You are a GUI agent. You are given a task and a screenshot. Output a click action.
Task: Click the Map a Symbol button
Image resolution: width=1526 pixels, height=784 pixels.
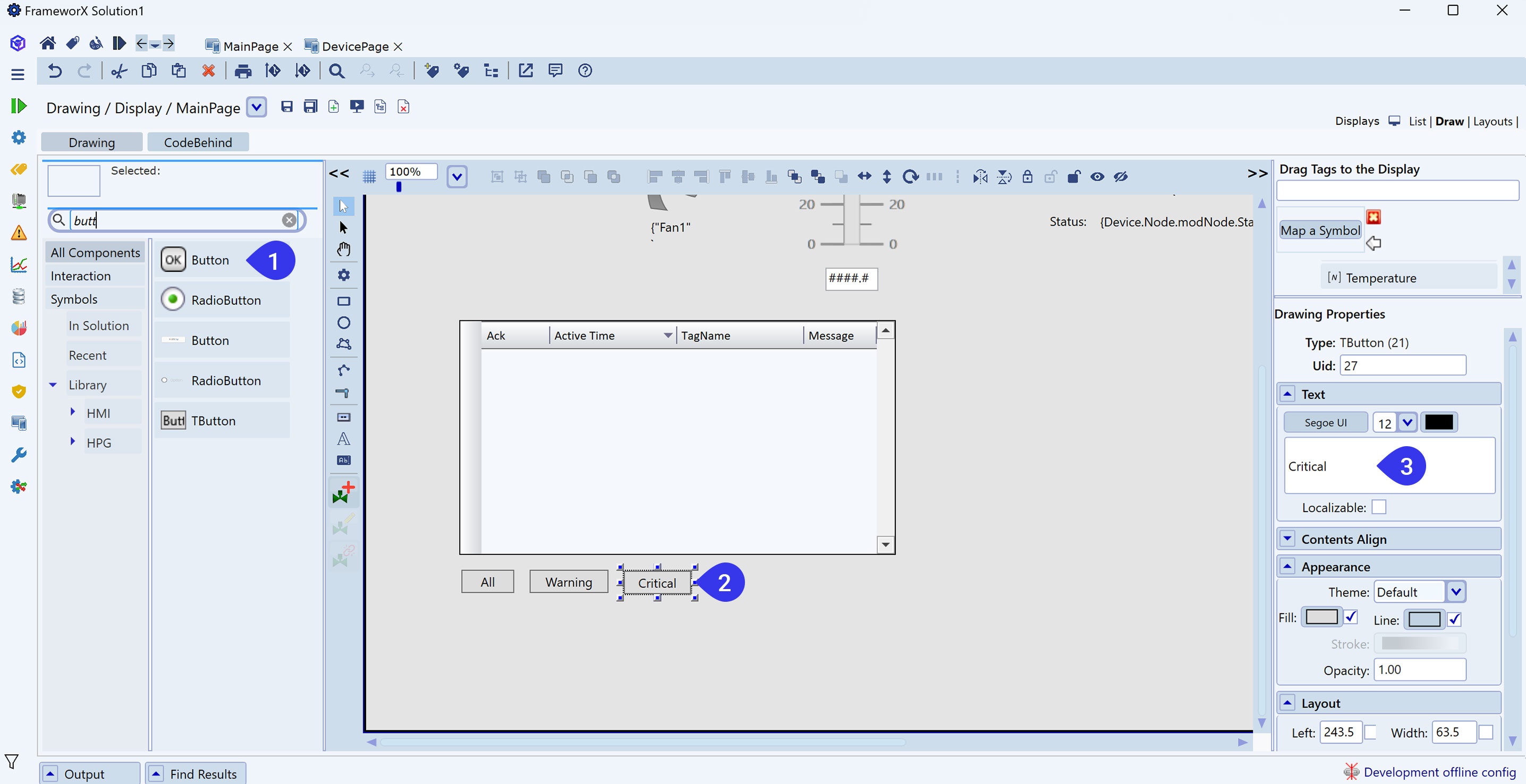pyautogui.click(x=1320, y=231)
